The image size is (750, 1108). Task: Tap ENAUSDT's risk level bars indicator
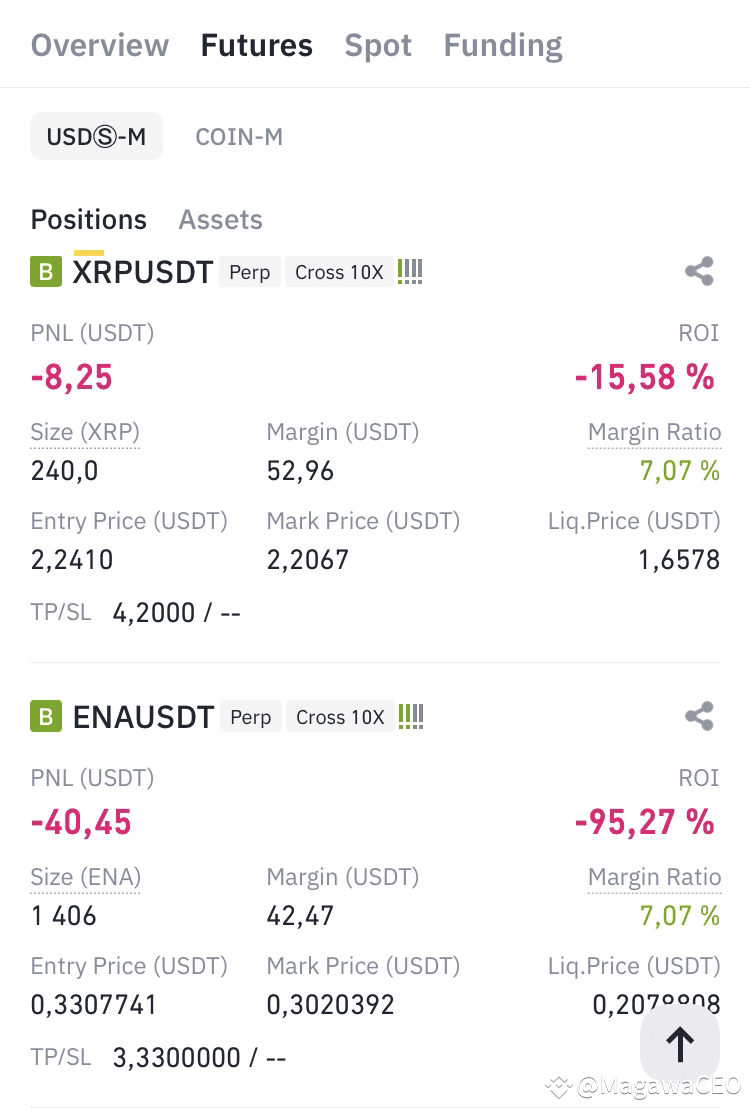(411, 717)
